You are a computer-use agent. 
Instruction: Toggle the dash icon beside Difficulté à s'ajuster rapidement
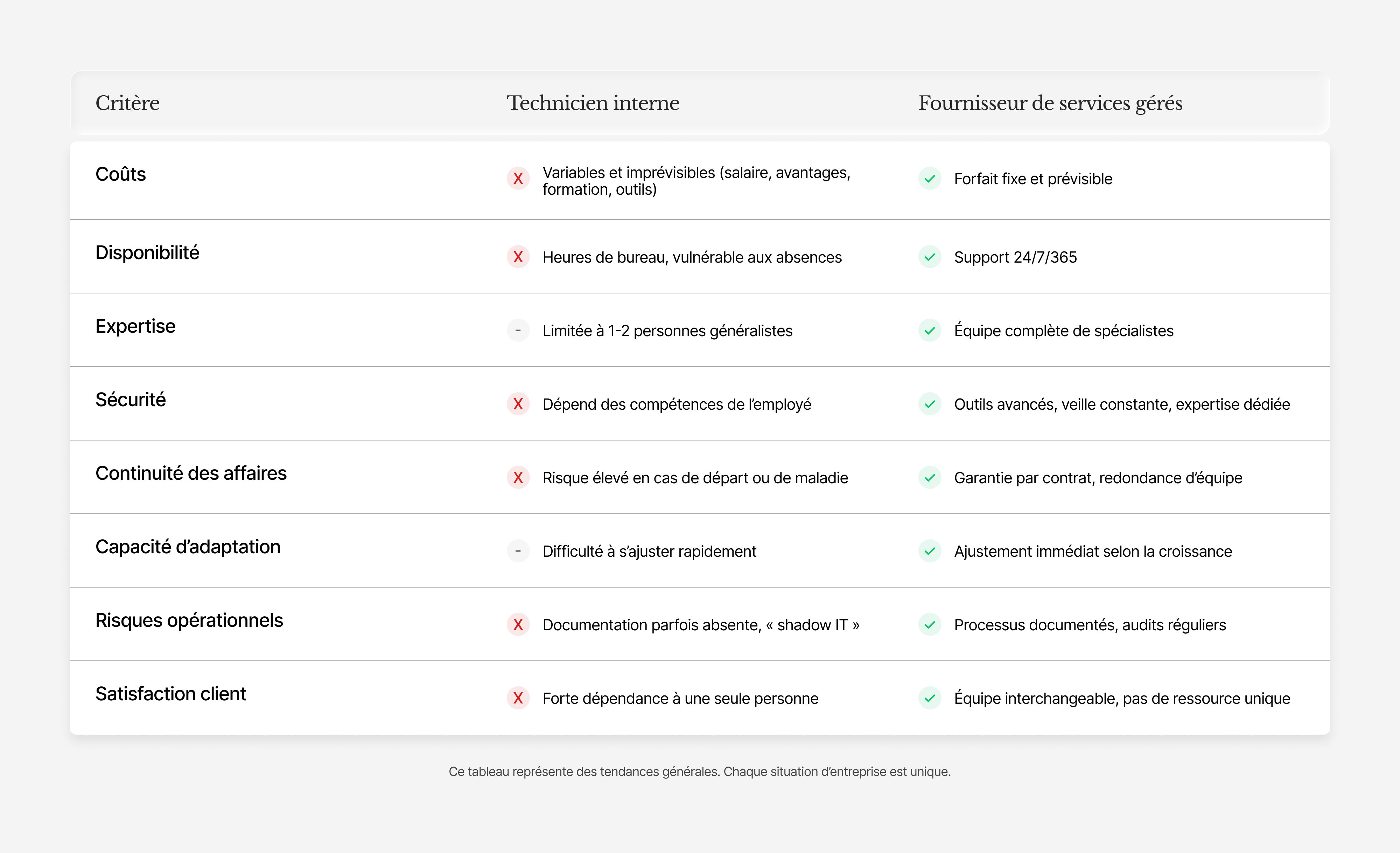[x=518, y=551]
